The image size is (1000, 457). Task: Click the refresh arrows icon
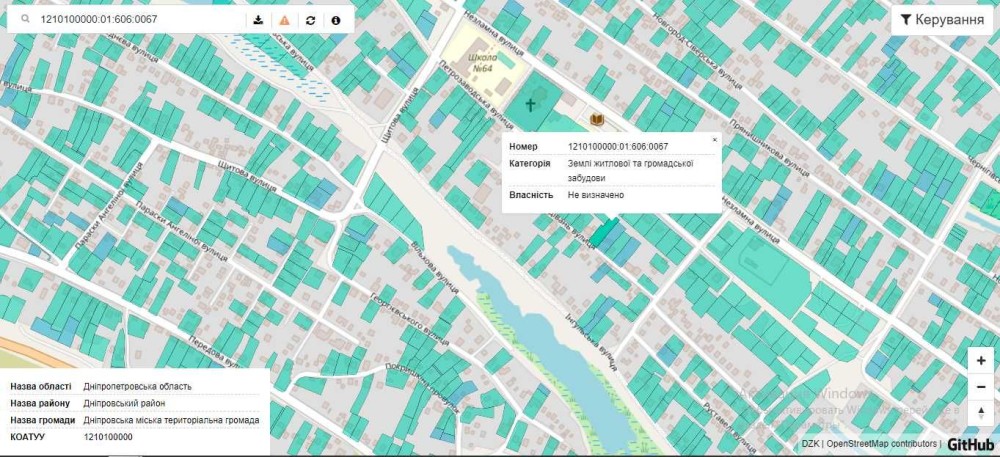(x=311, y=19)
